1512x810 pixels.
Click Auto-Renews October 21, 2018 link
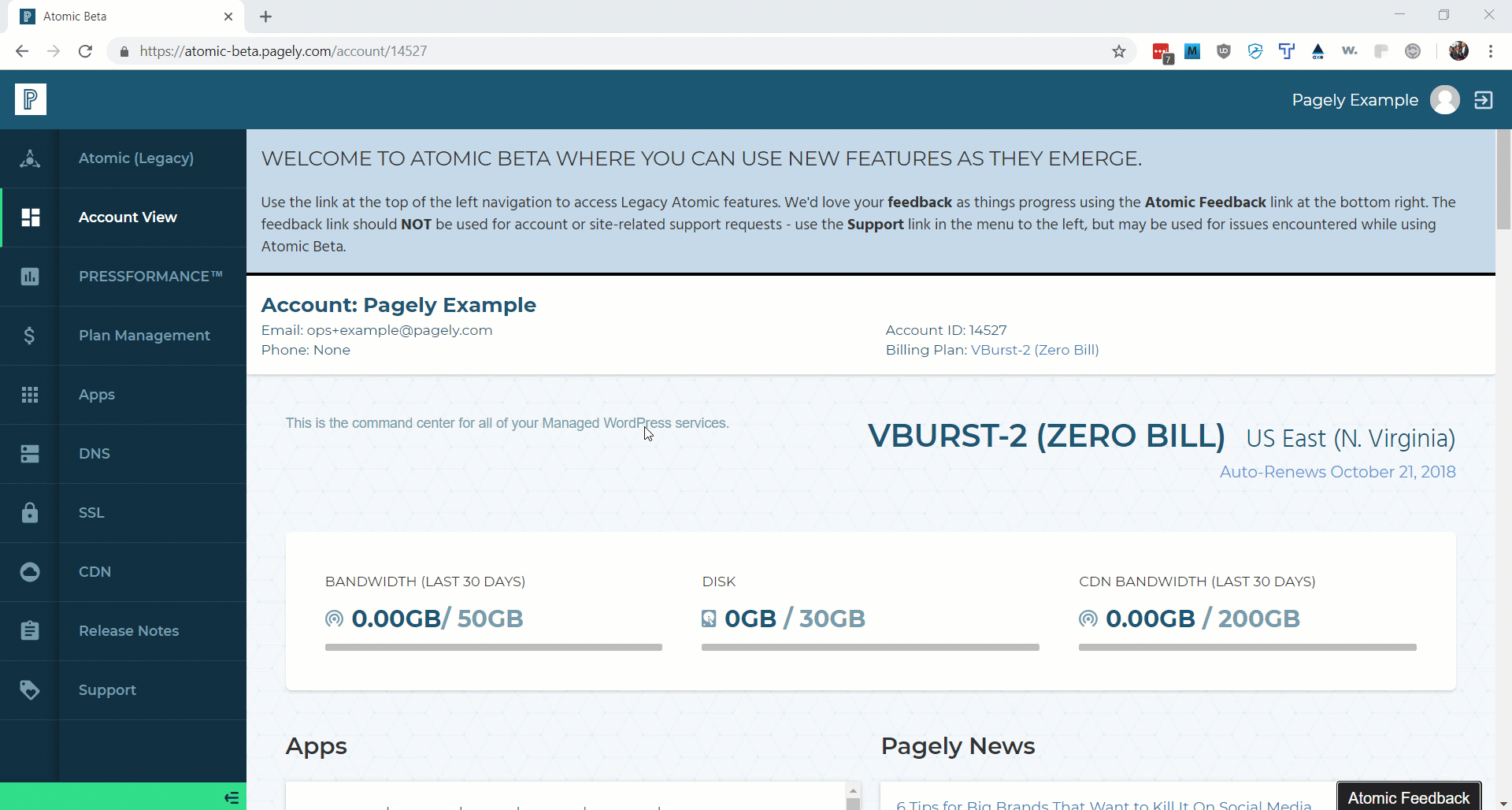click(x=1337, y=472)
